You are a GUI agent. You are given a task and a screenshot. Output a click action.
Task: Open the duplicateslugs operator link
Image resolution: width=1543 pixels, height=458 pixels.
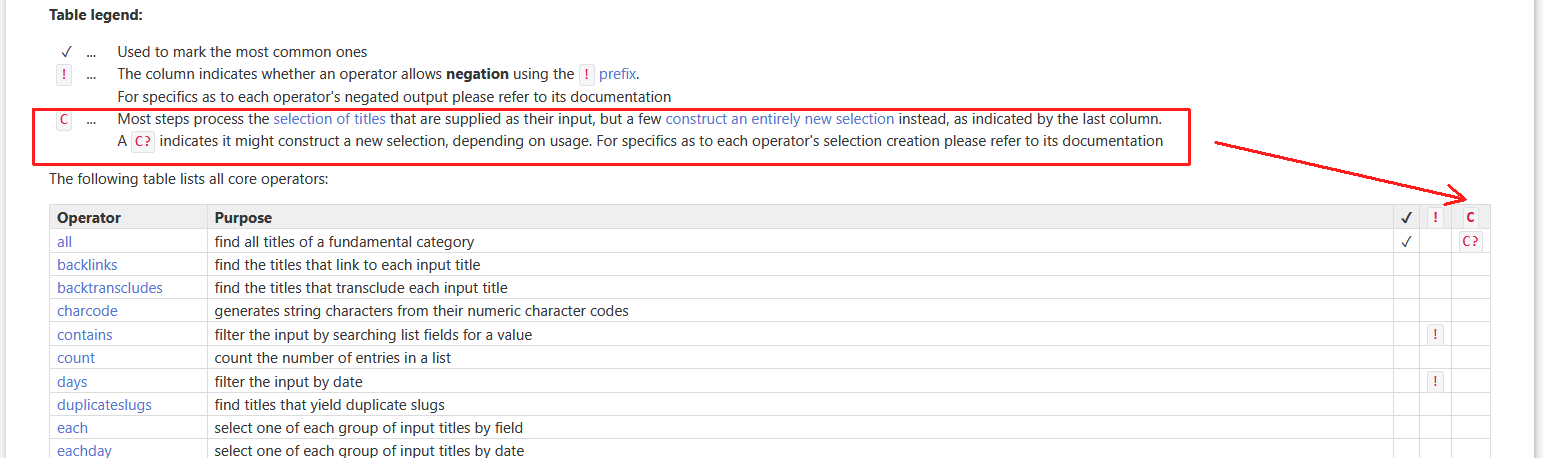pos(105,405)
